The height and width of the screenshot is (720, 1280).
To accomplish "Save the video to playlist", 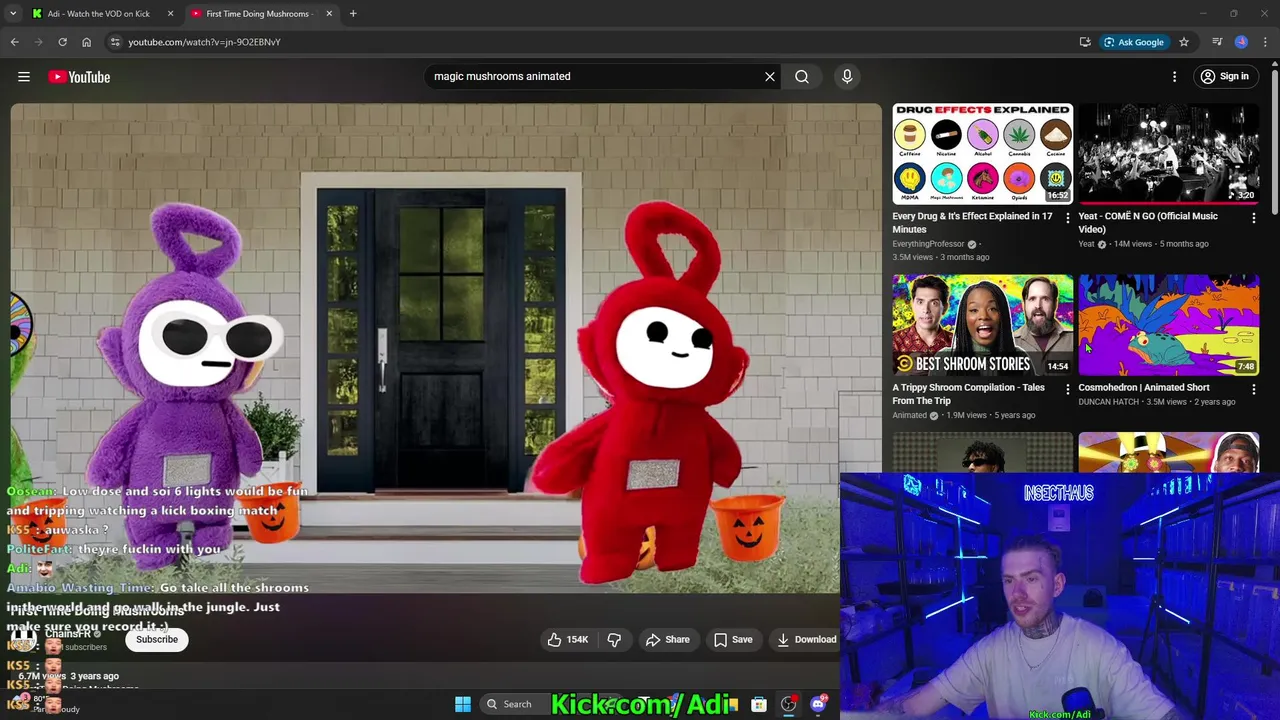I will pos(733,640).
